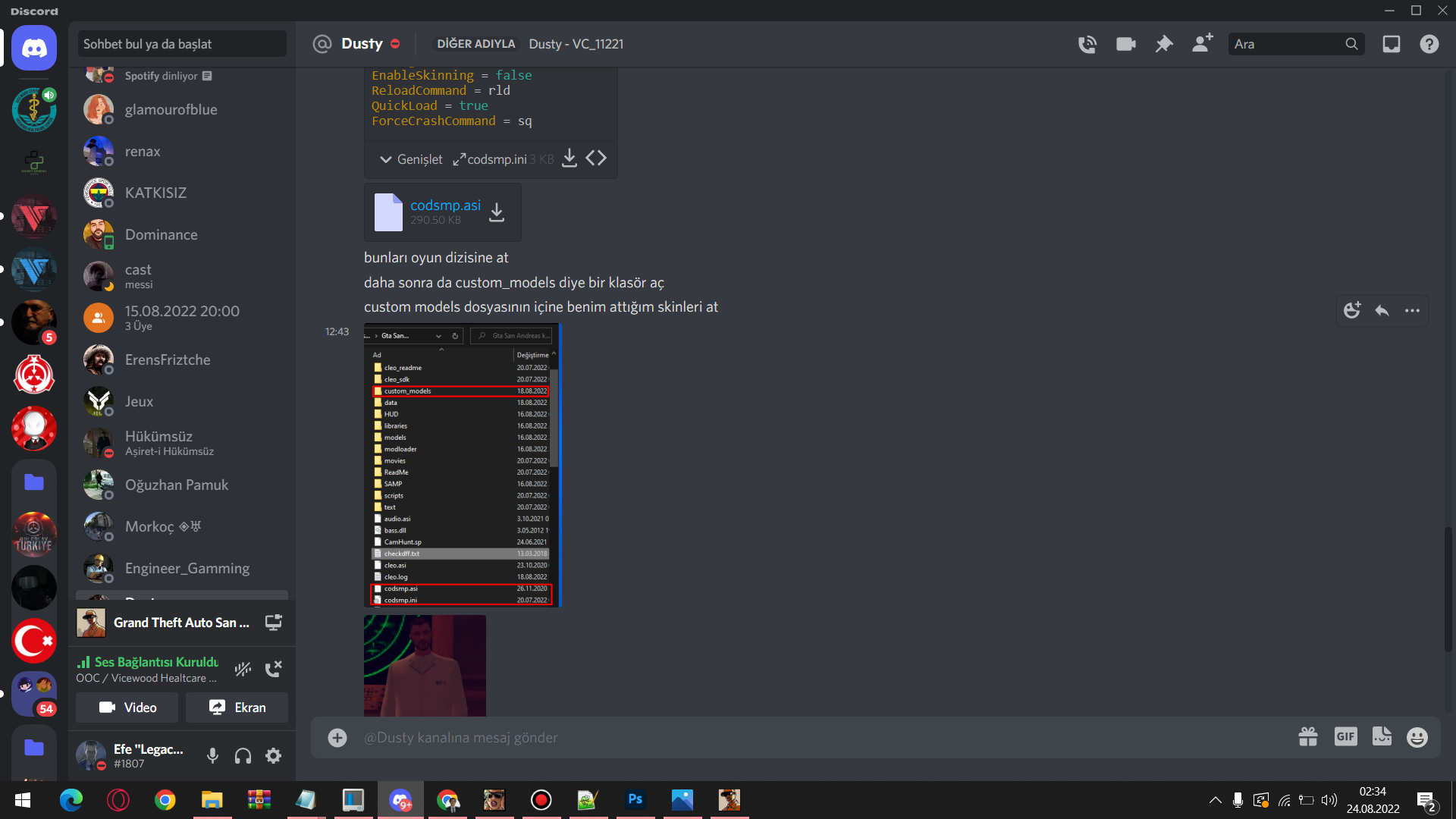Open the Windows notification center
Viewport: 1456px width, 819px height.
1426,801
